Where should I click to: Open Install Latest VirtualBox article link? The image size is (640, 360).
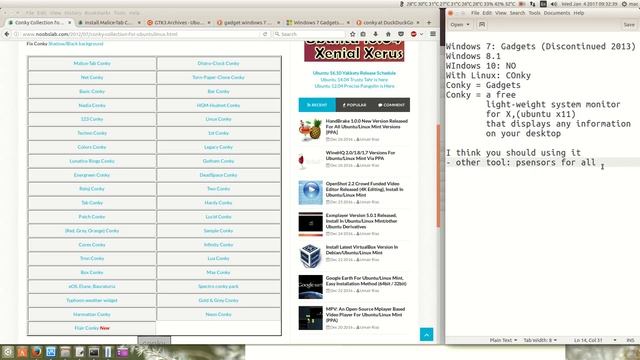pos(362,250)
